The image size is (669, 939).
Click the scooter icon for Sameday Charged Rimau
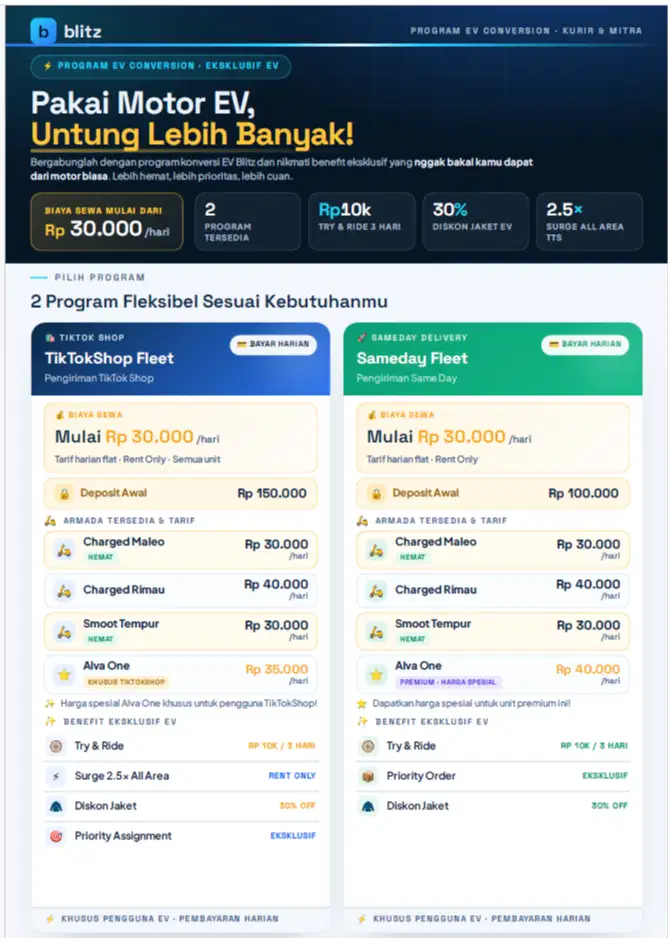(x=376, y=591)
